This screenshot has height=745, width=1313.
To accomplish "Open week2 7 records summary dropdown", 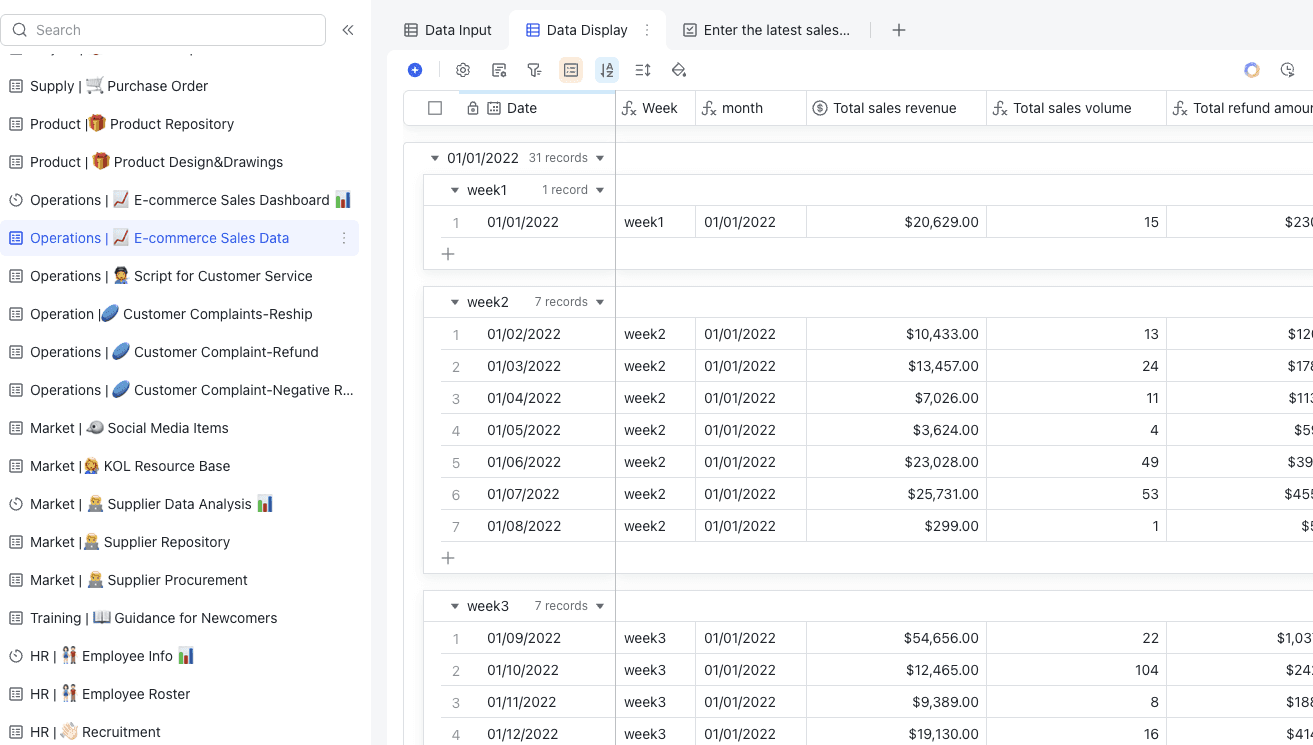I will 600,302.
